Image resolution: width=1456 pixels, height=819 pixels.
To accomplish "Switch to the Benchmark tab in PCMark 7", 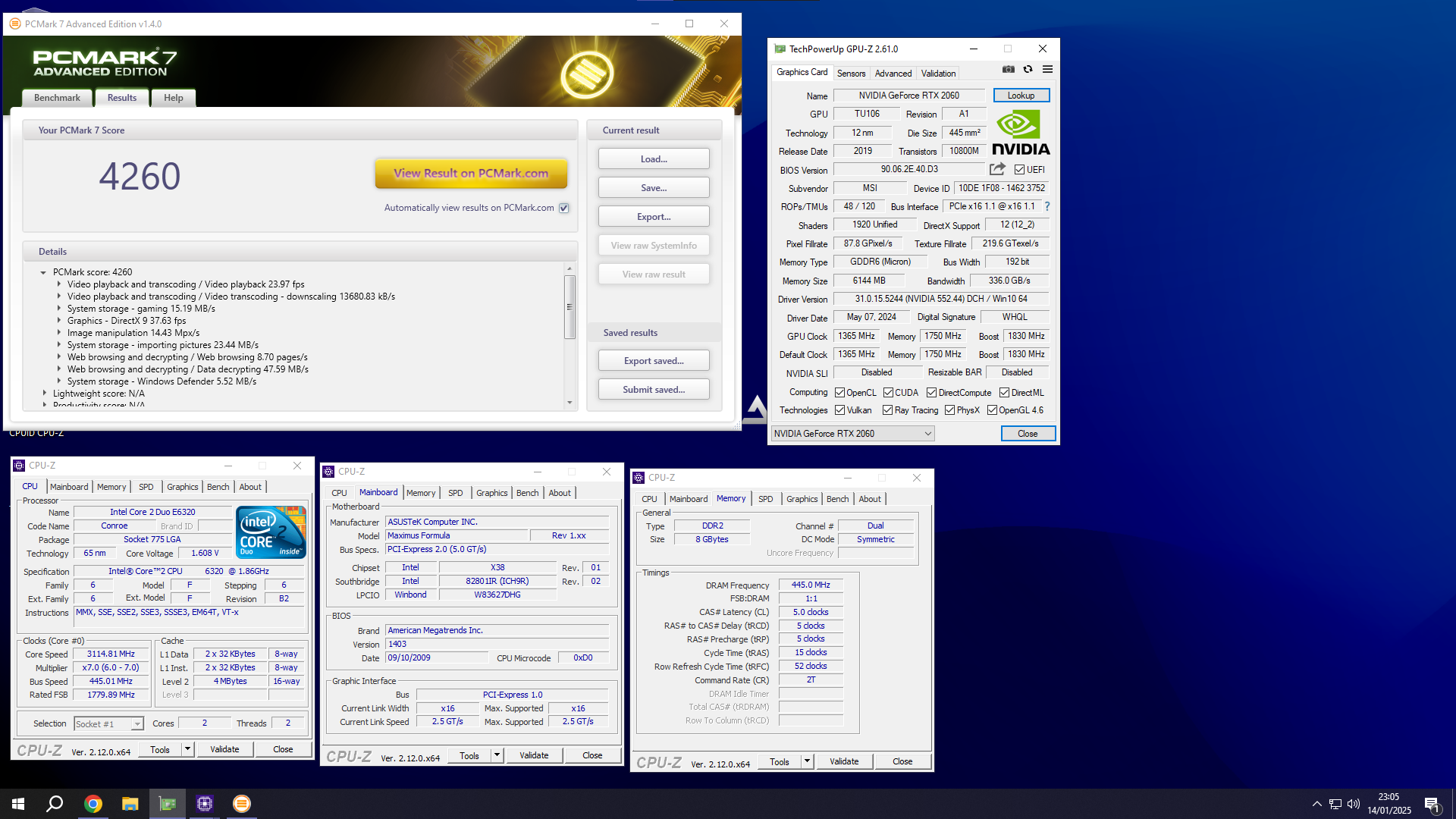I will click(57, 98).
